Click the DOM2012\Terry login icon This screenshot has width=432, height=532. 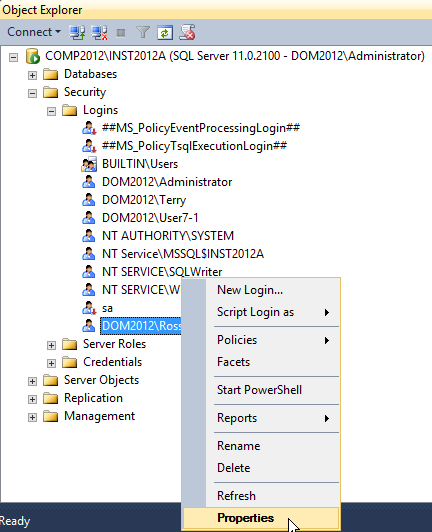[89, 200]
